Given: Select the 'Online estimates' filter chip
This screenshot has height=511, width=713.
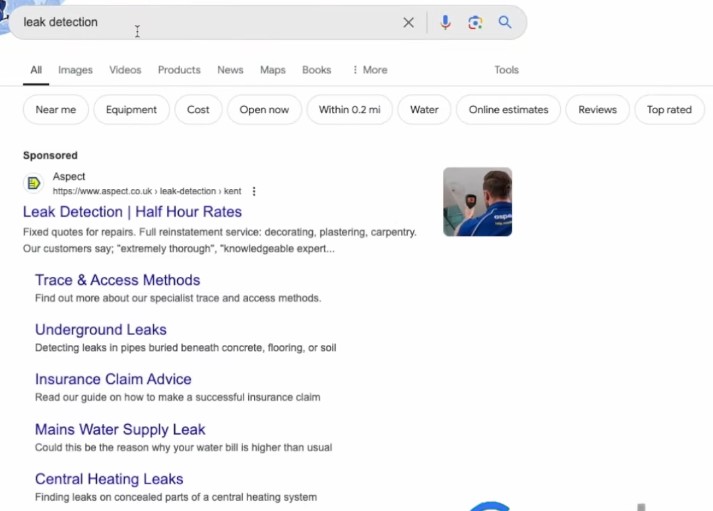Looking at the screenshot, I should 508,110.
